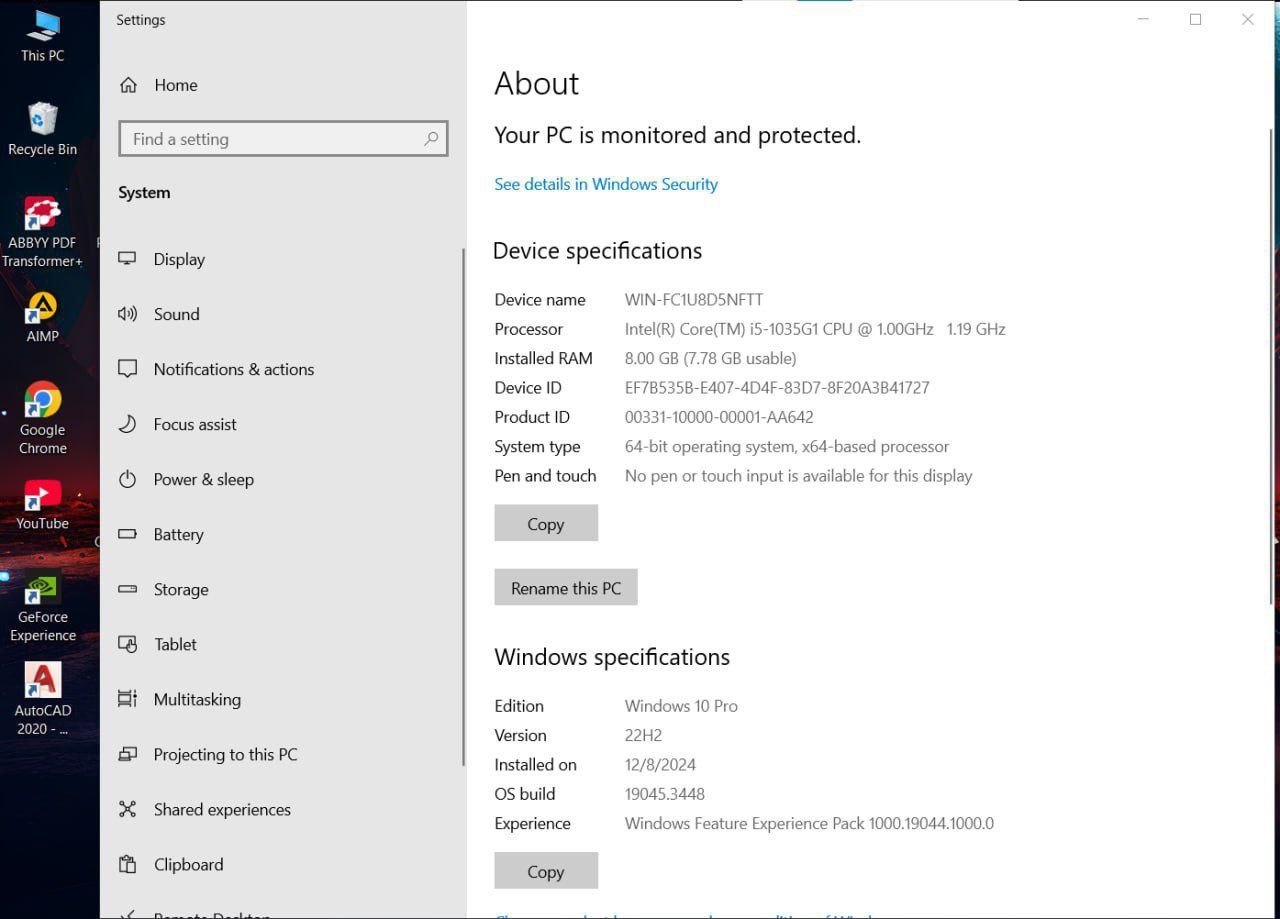Viewport: 1280px width, 919px height.
Task: Click the 22H2 version value
Action: tap(643, 735)
